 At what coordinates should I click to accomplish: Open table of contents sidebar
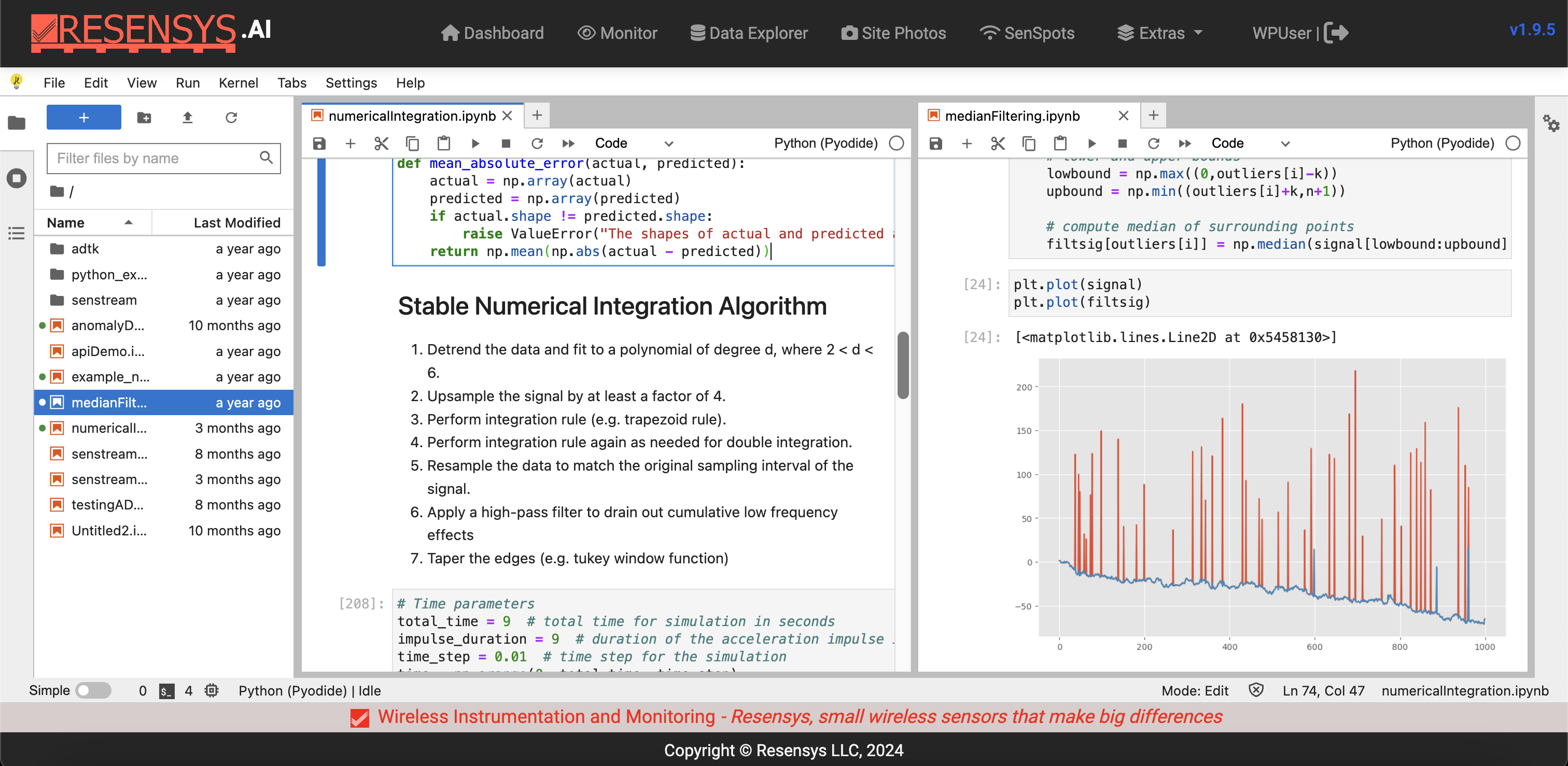(x=17, y=233)
